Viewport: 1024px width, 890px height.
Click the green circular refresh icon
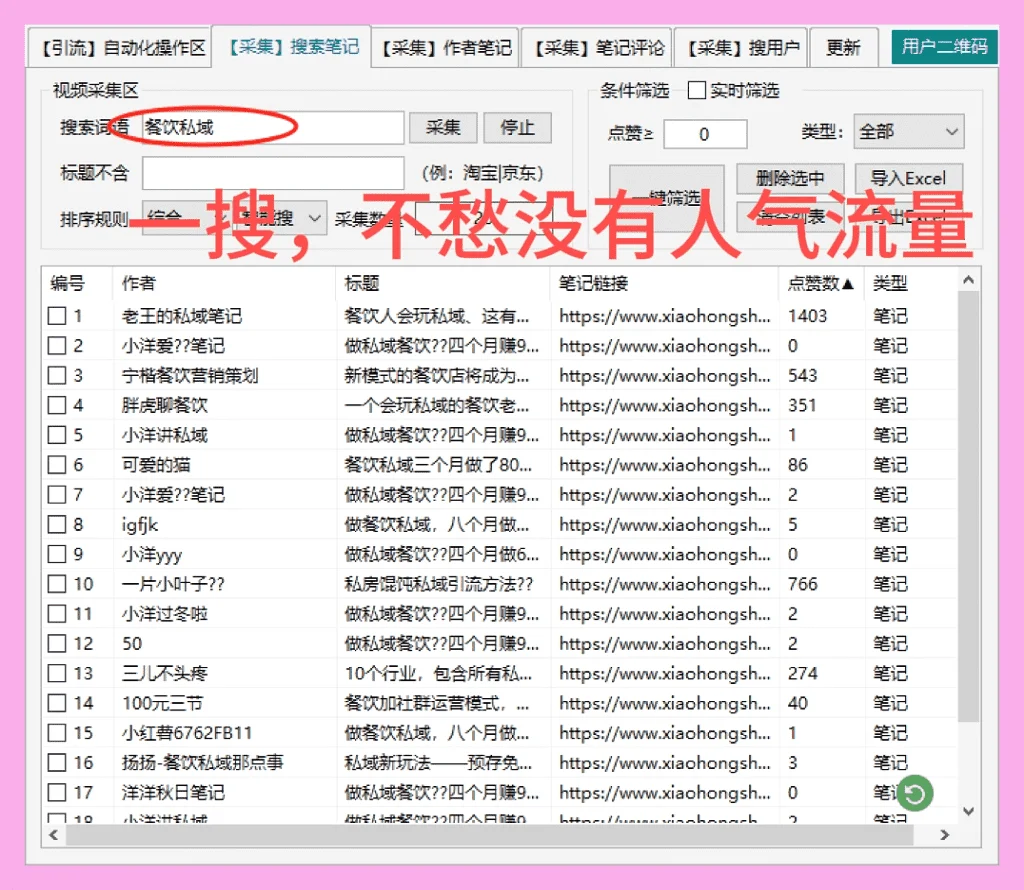pos(915,794)
